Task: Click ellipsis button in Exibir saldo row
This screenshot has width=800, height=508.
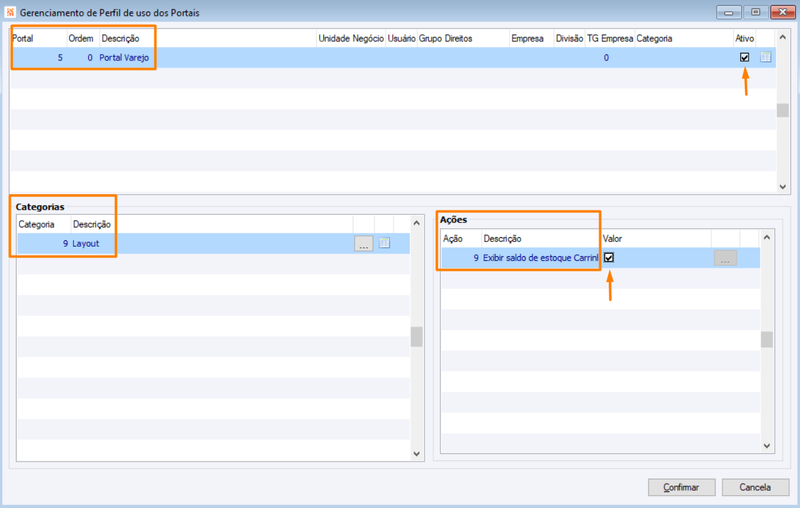Action: [725, 258]
